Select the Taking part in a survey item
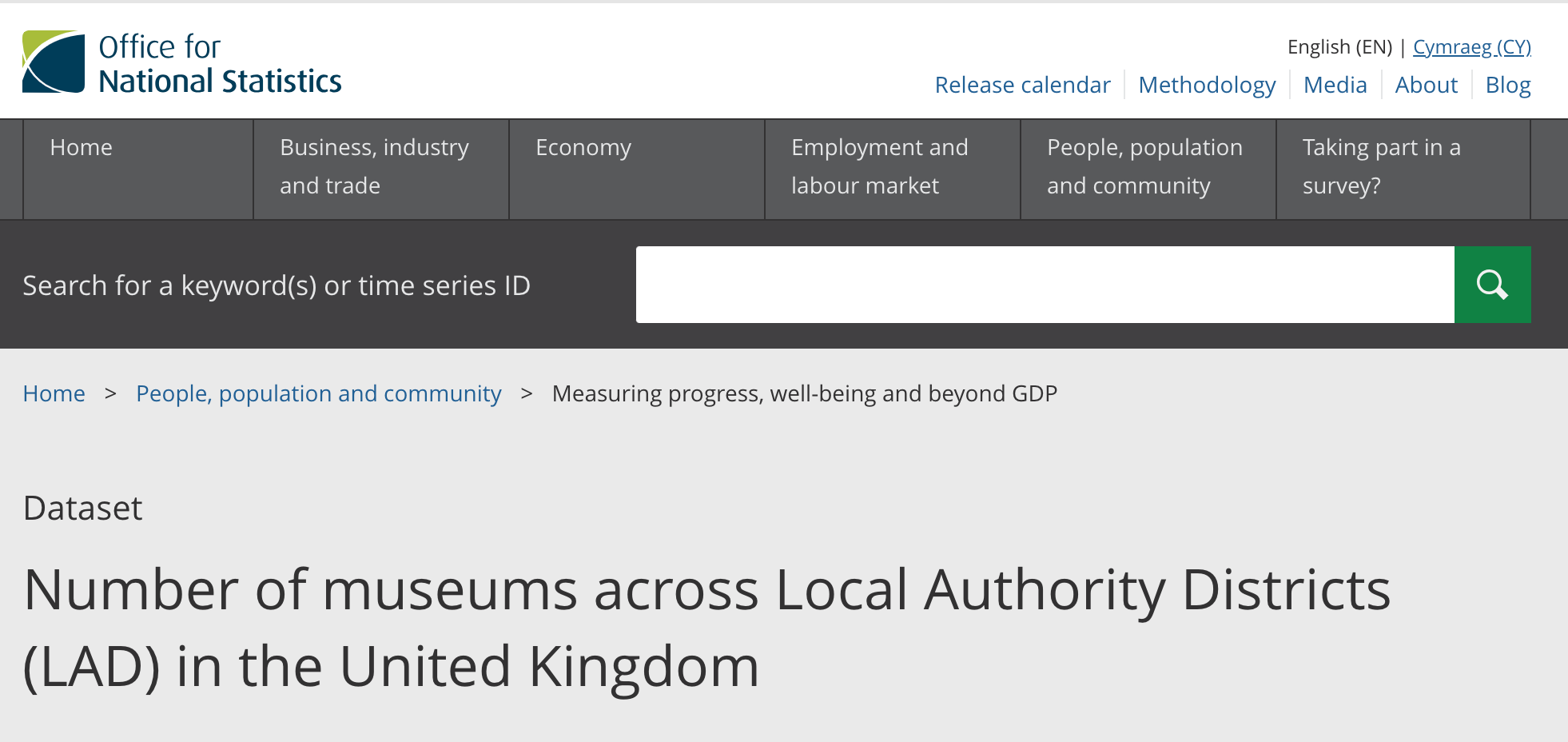 tap(1381, 166)
